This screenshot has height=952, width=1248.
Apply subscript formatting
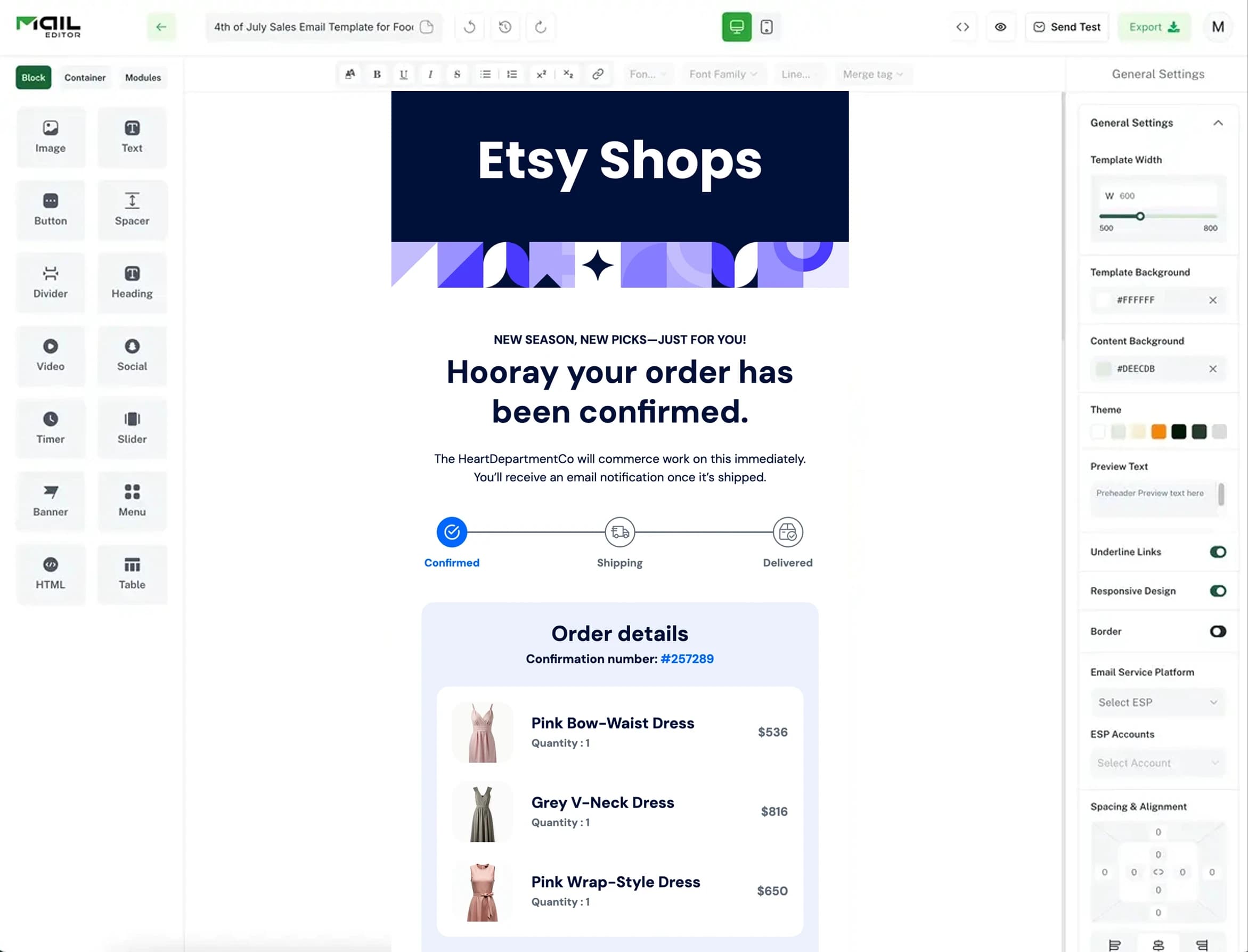pyautogui.click(x=568, y=74)
